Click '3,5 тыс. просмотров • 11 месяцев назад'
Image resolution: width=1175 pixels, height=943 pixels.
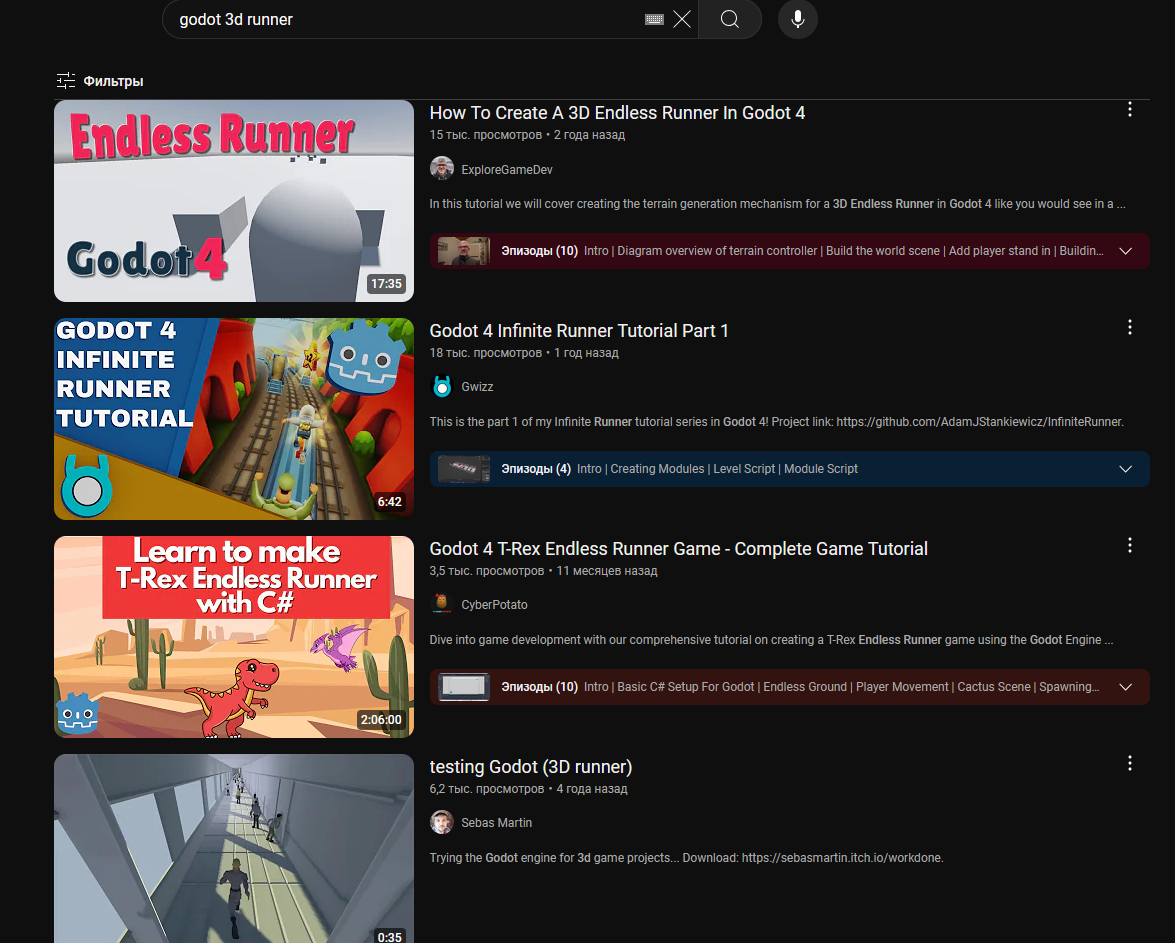(543, 571)
